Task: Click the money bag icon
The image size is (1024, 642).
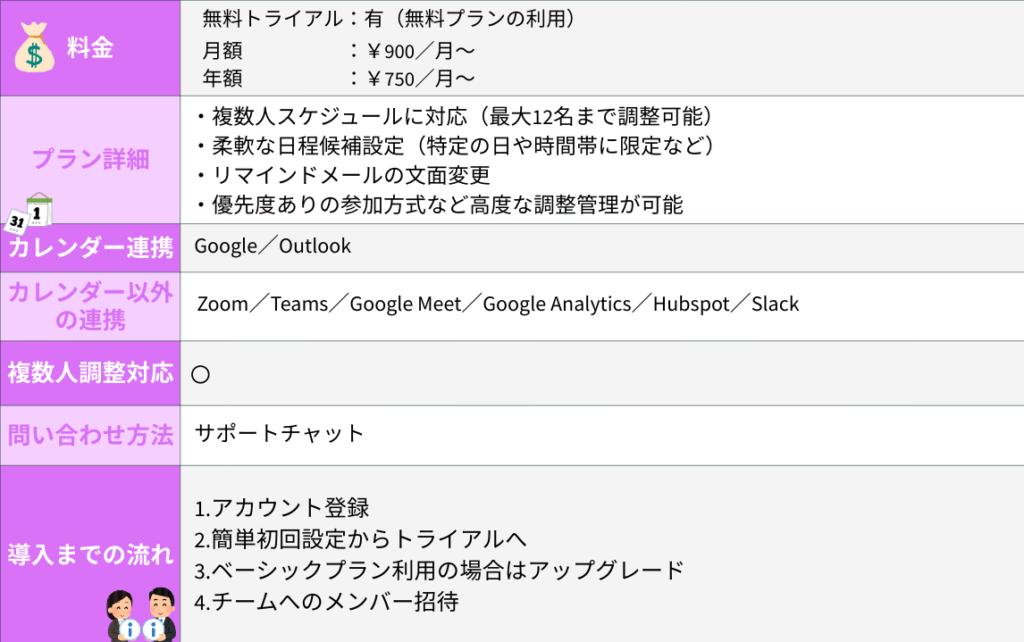Action: (34, 50)
